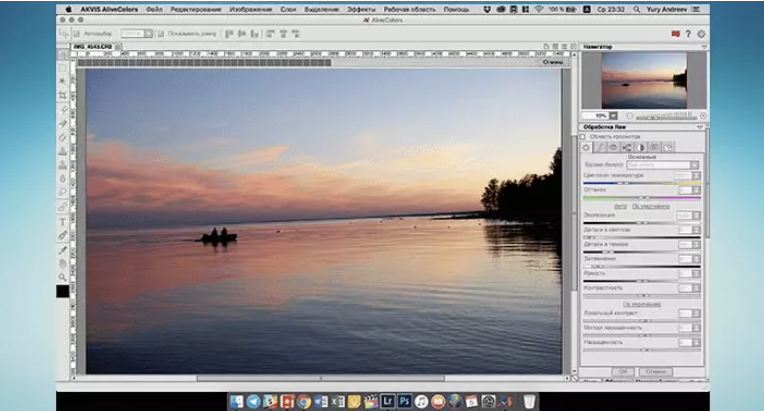
Task: Select the Move tool in the toolbox
Action: click(63, 55)
